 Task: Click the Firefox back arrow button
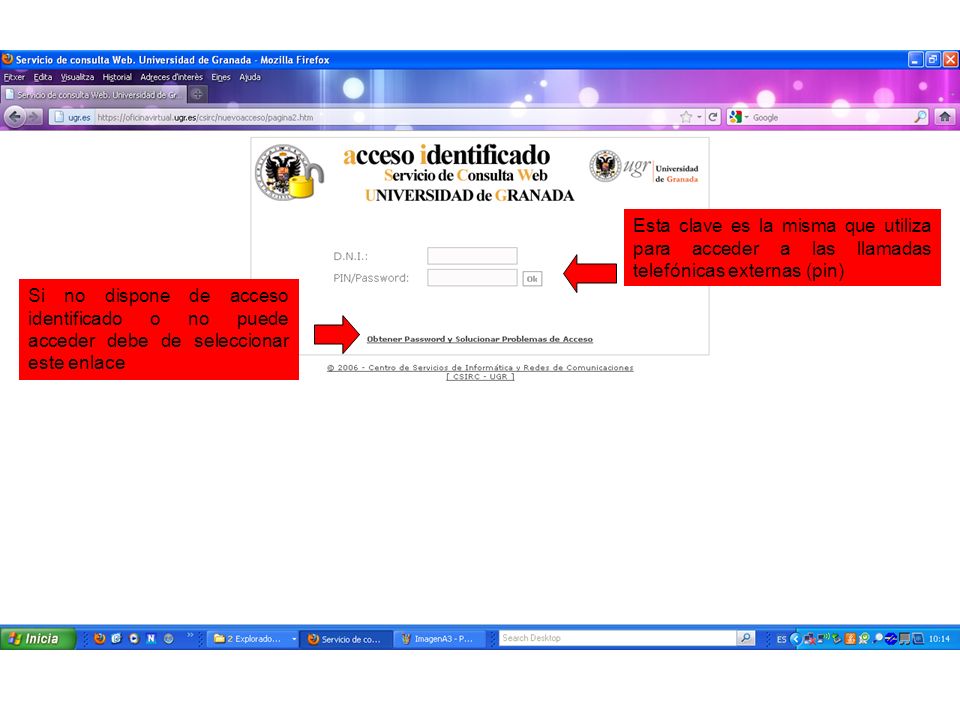click(15, 117)
